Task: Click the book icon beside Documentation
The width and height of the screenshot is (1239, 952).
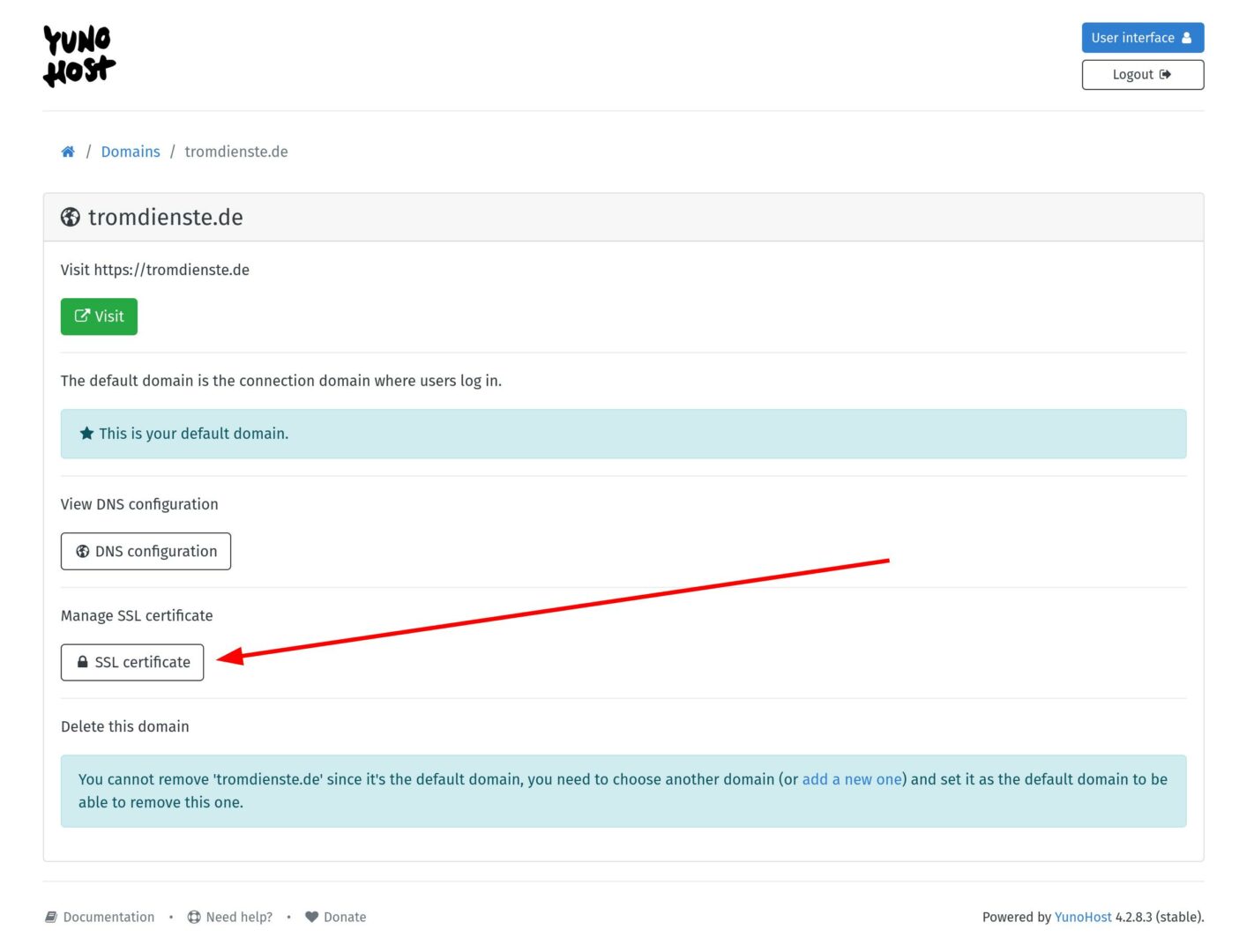Action: pyautogui.click(x=51, y=917)
